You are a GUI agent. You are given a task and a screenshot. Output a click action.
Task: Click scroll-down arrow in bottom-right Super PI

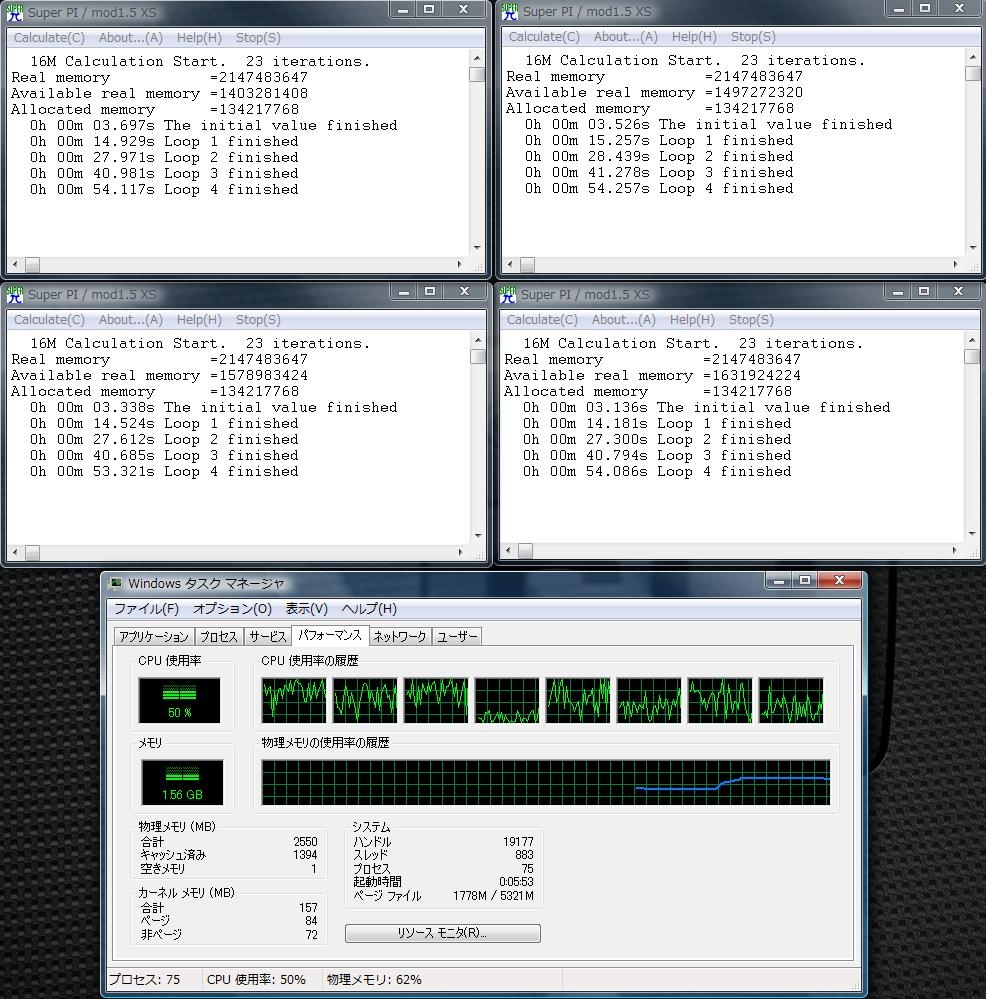pos(971,534)
